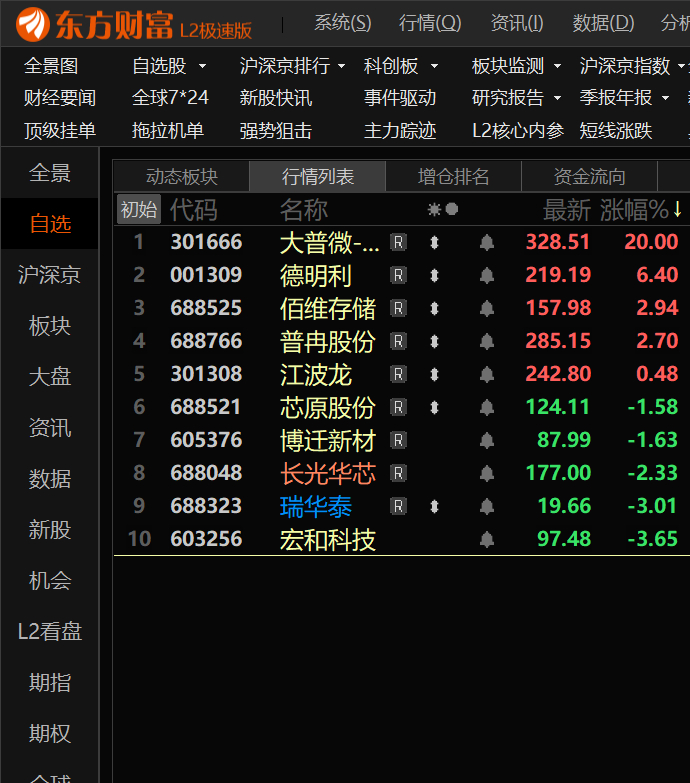This screenshot has height=783, width=690.
Task: Click the pin marker icon for 瑞华泰
Action: (x=434, y=506)
